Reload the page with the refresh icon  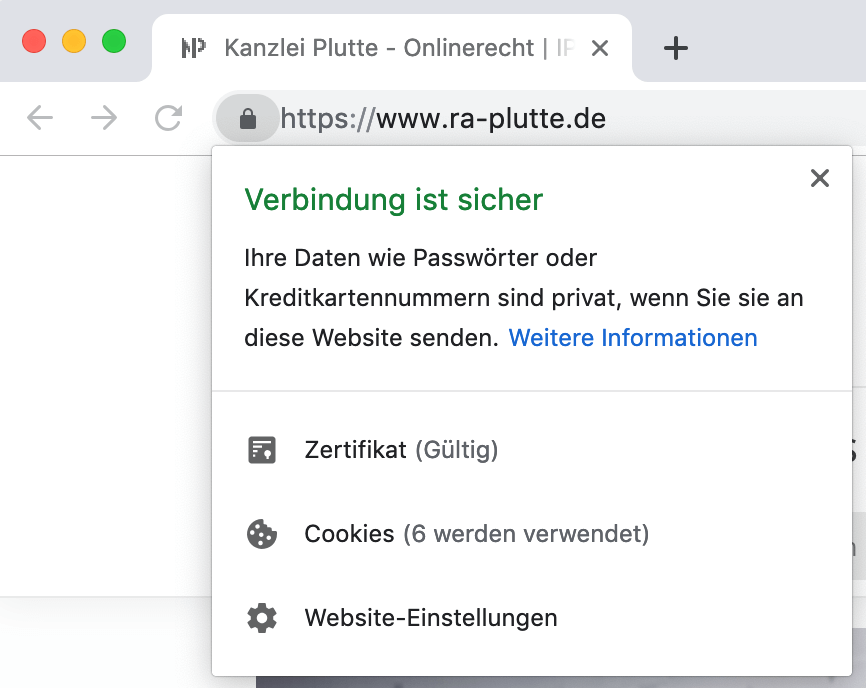coord(168,118)
